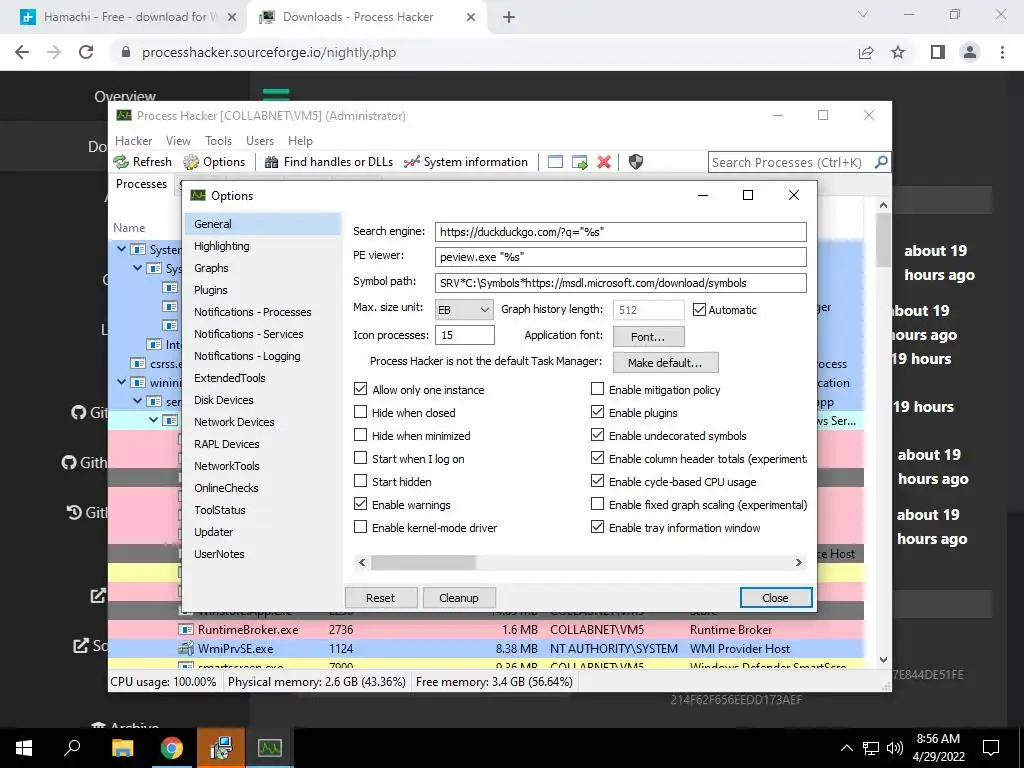Open the Users menu
1024x768 pixels.
pos(260,140)
